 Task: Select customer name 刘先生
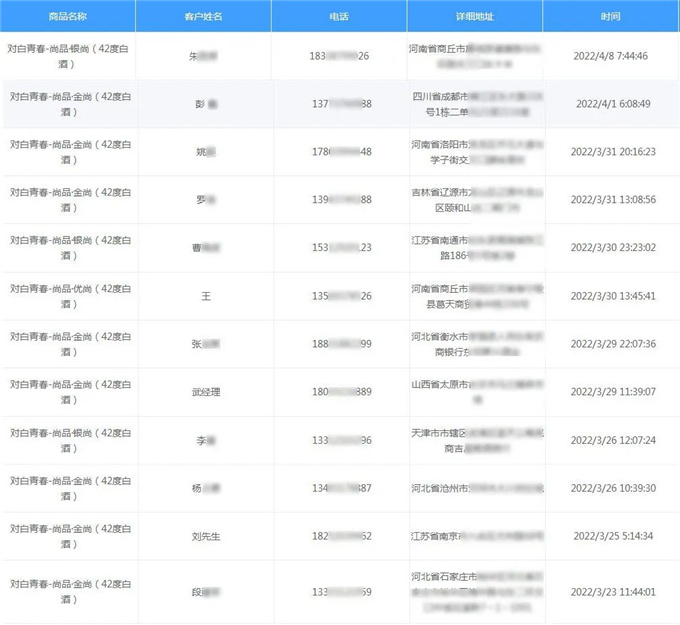(x=203, y=536)
